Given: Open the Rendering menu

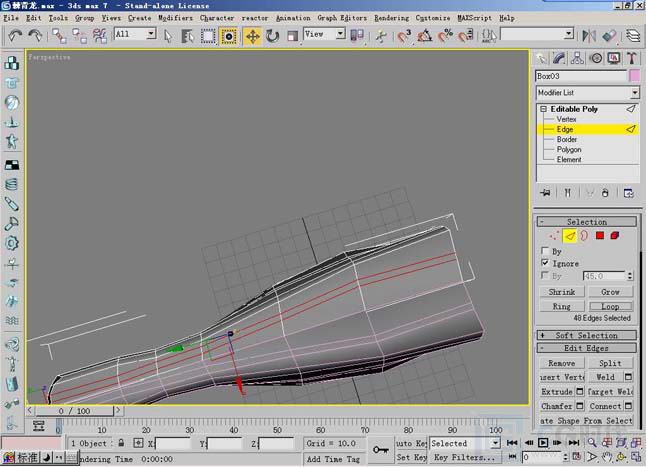Looking at the screenshot, I should tap(391, 18).
